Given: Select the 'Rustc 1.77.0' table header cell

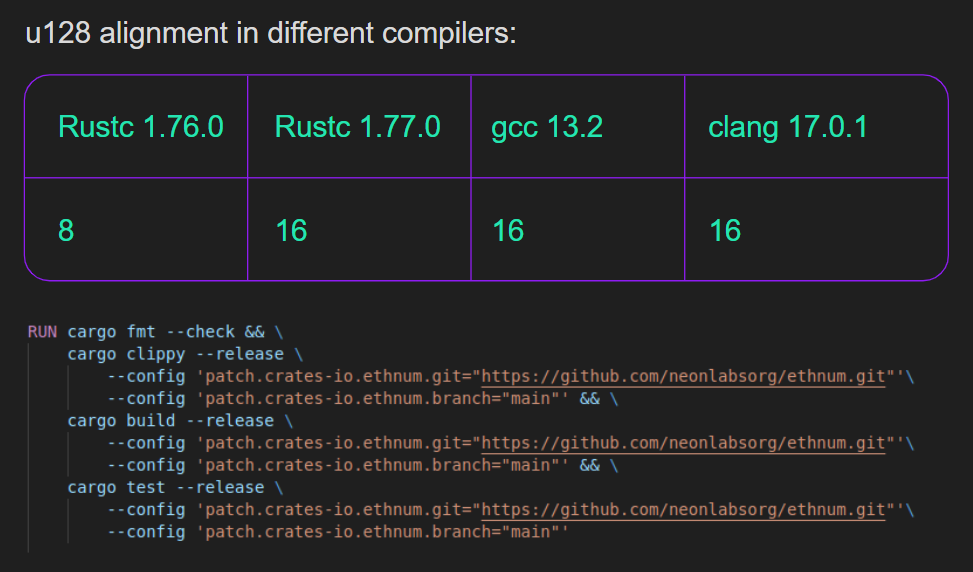Looking at the screenshot, I should [359, 127].
